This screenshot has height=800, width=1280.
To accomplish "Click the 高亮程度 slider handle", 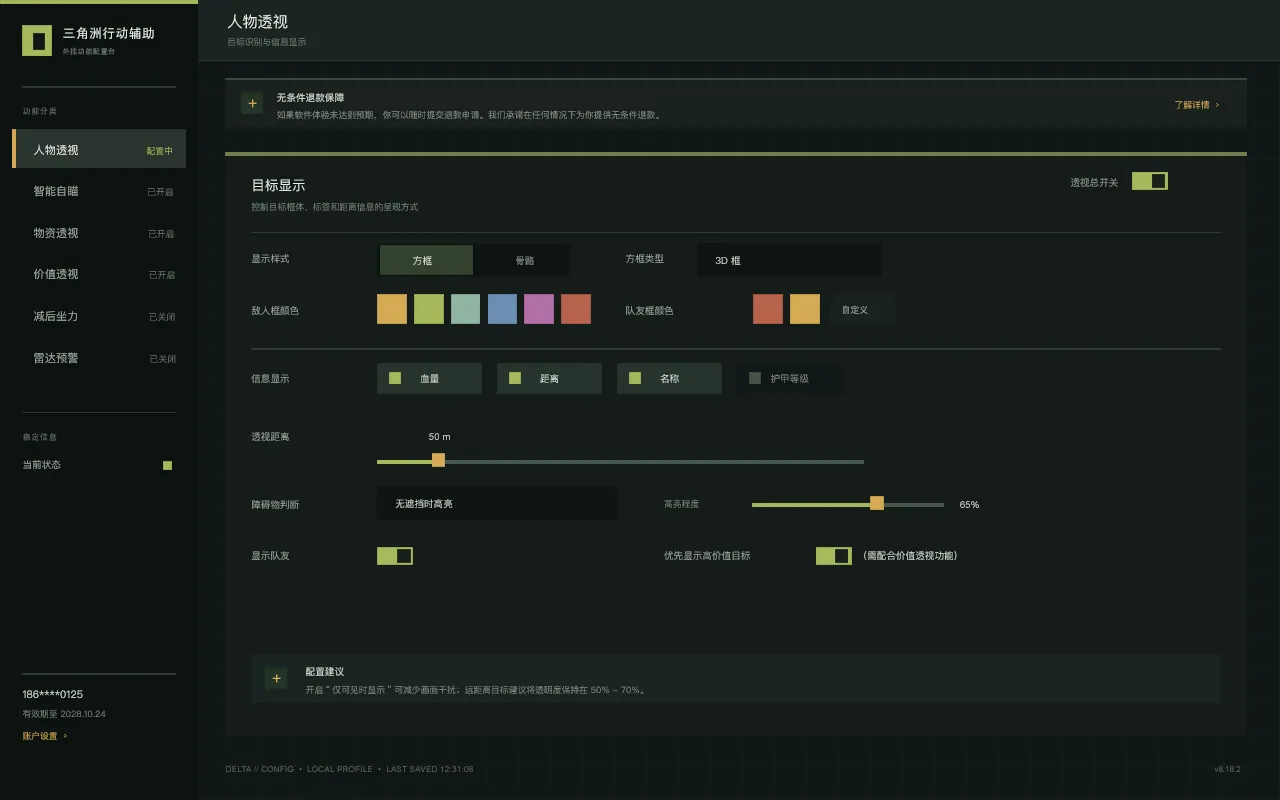I will pyautogui.click(x=877, y=503).
